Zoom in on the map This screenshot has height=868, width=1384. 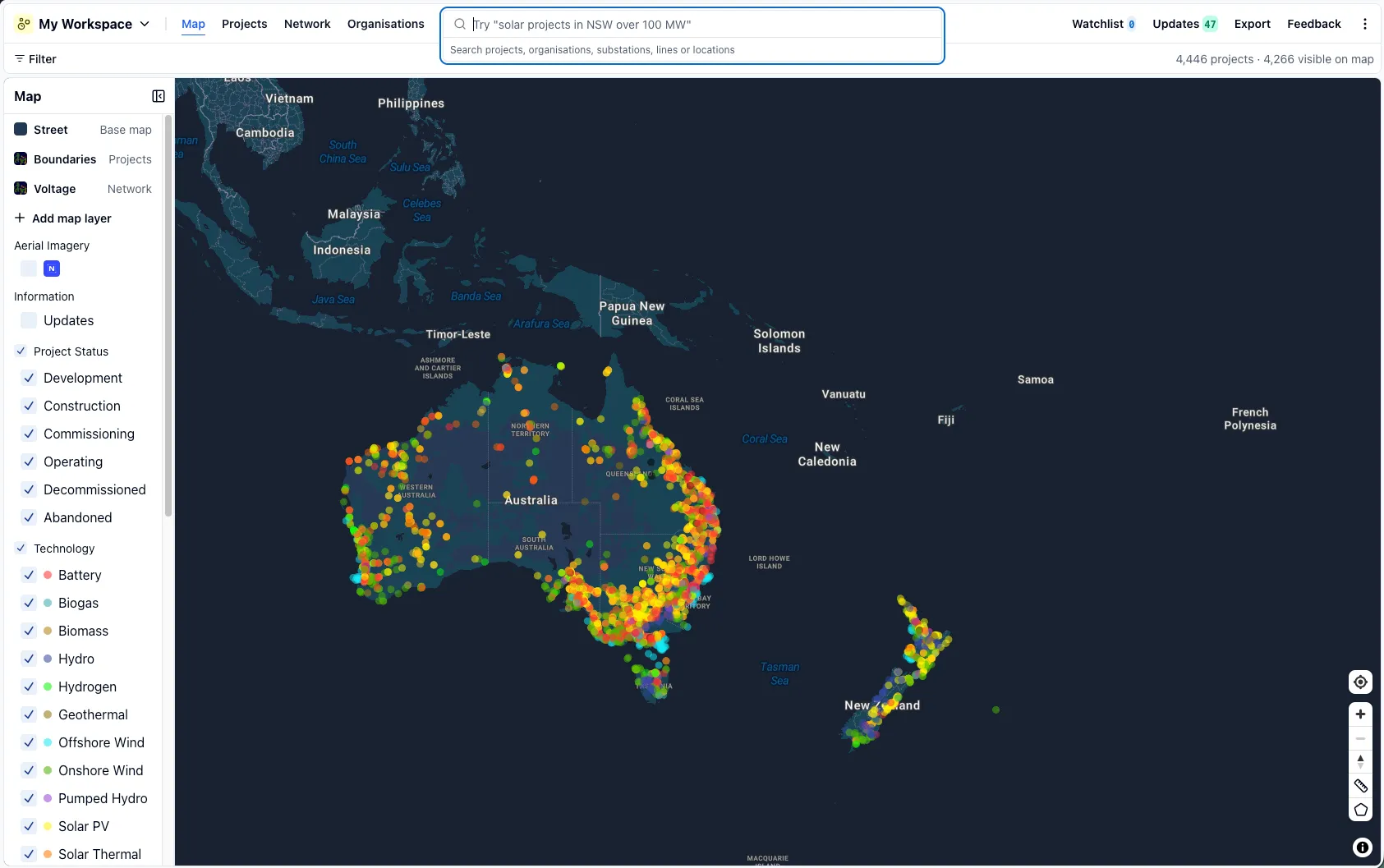click(x=1360, y=714)
